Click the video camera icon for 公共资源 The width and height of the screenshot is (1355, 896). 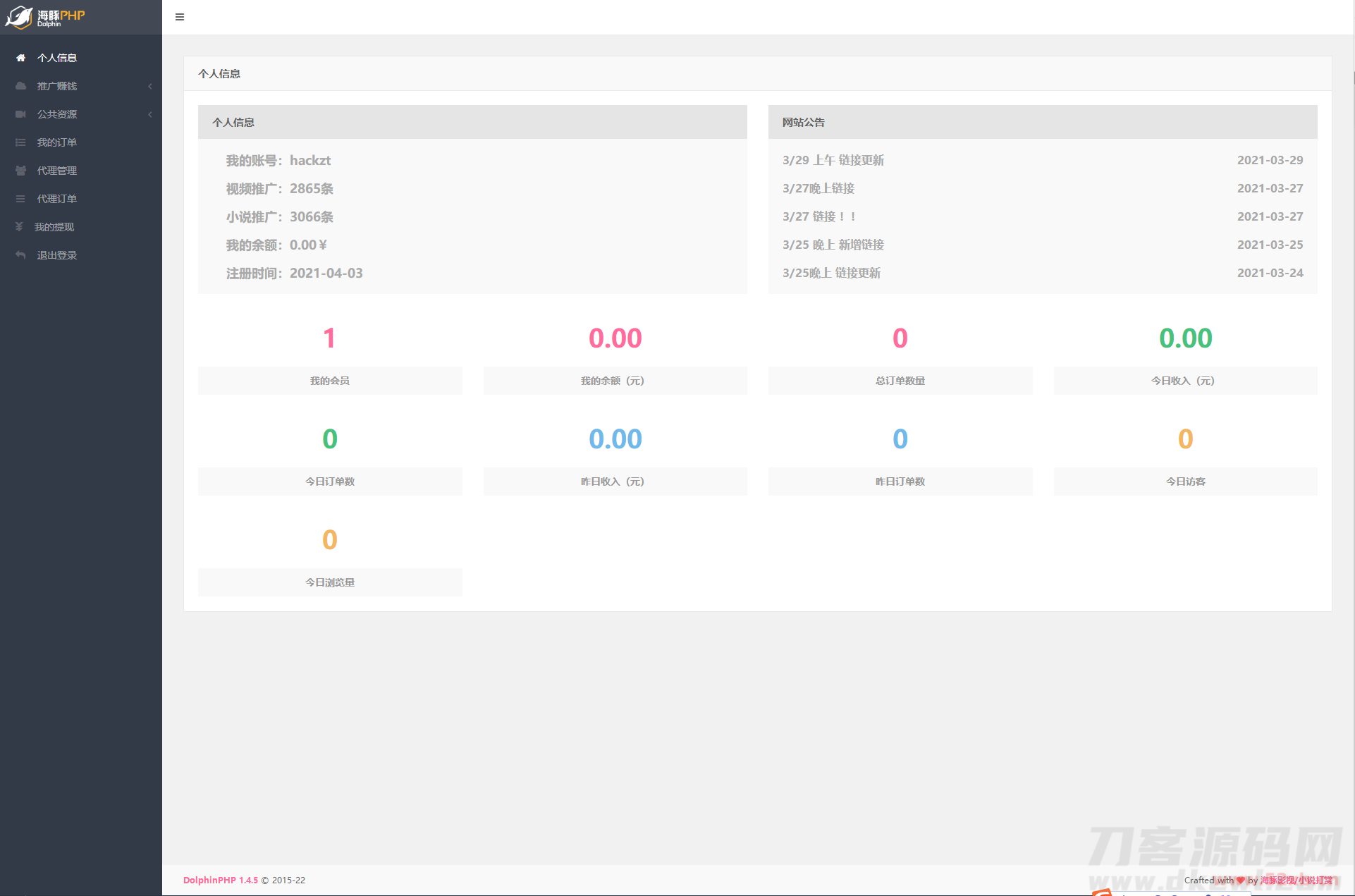pyautogui.click(x=20, y=114)
